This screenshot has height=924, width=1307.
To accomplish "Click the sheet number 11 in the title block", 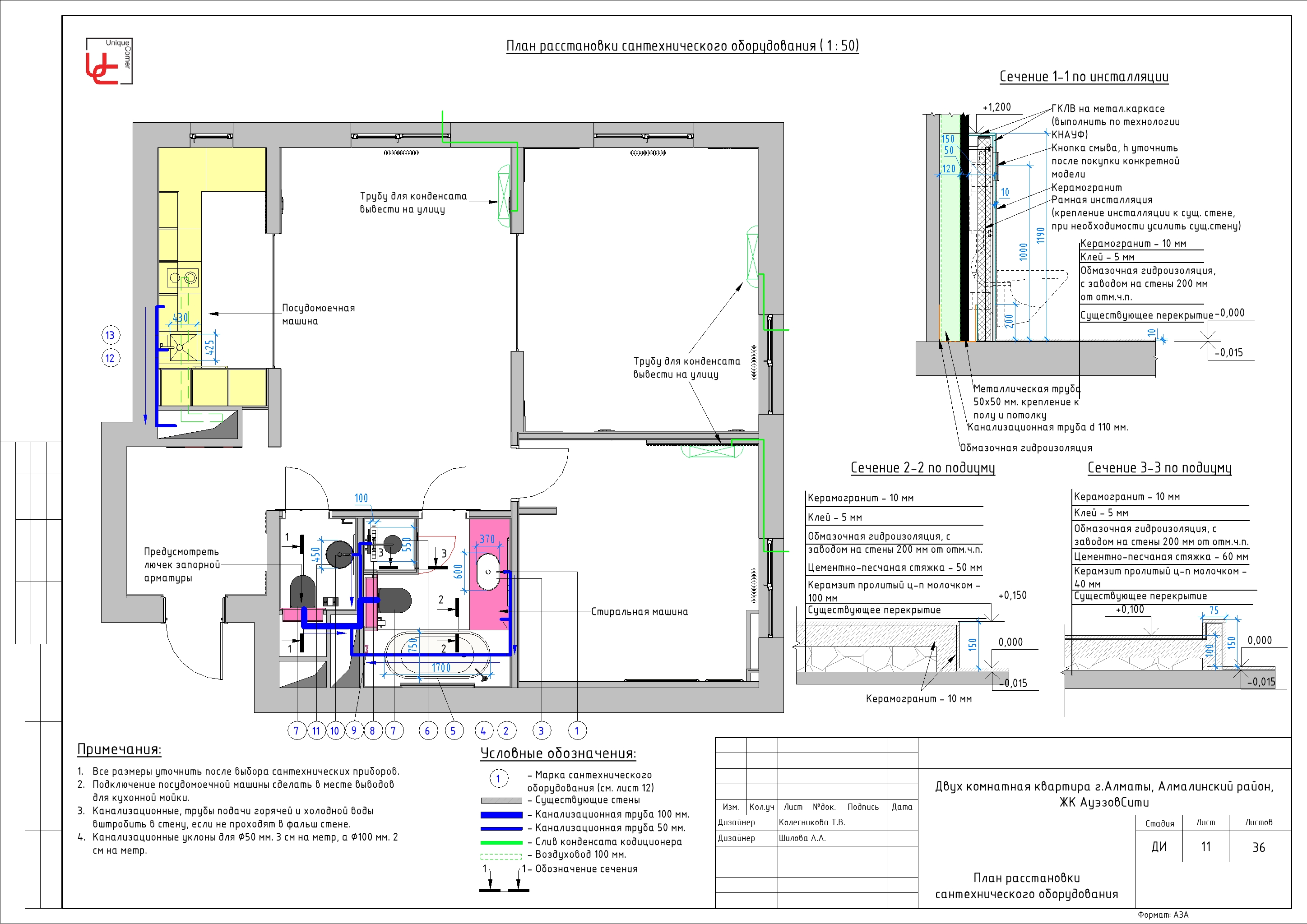I will point(1205,846).
